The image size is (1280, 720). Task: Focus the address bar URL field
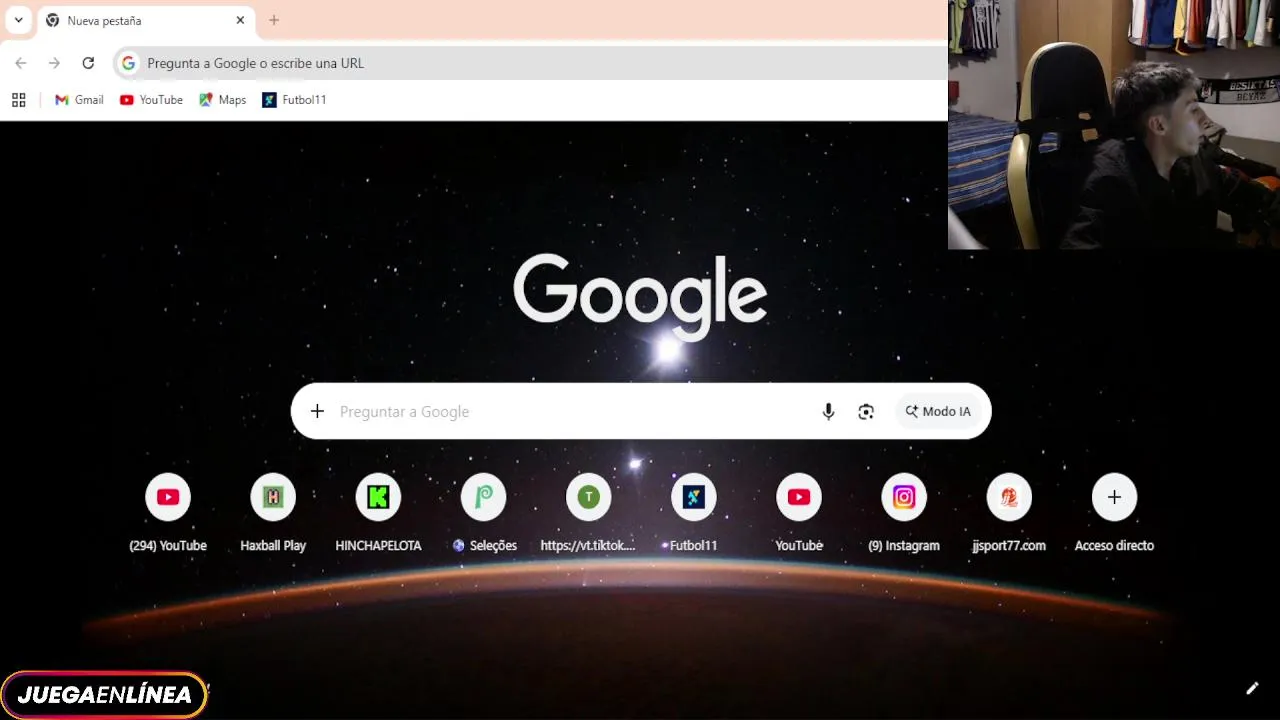(x=530, y=63)
